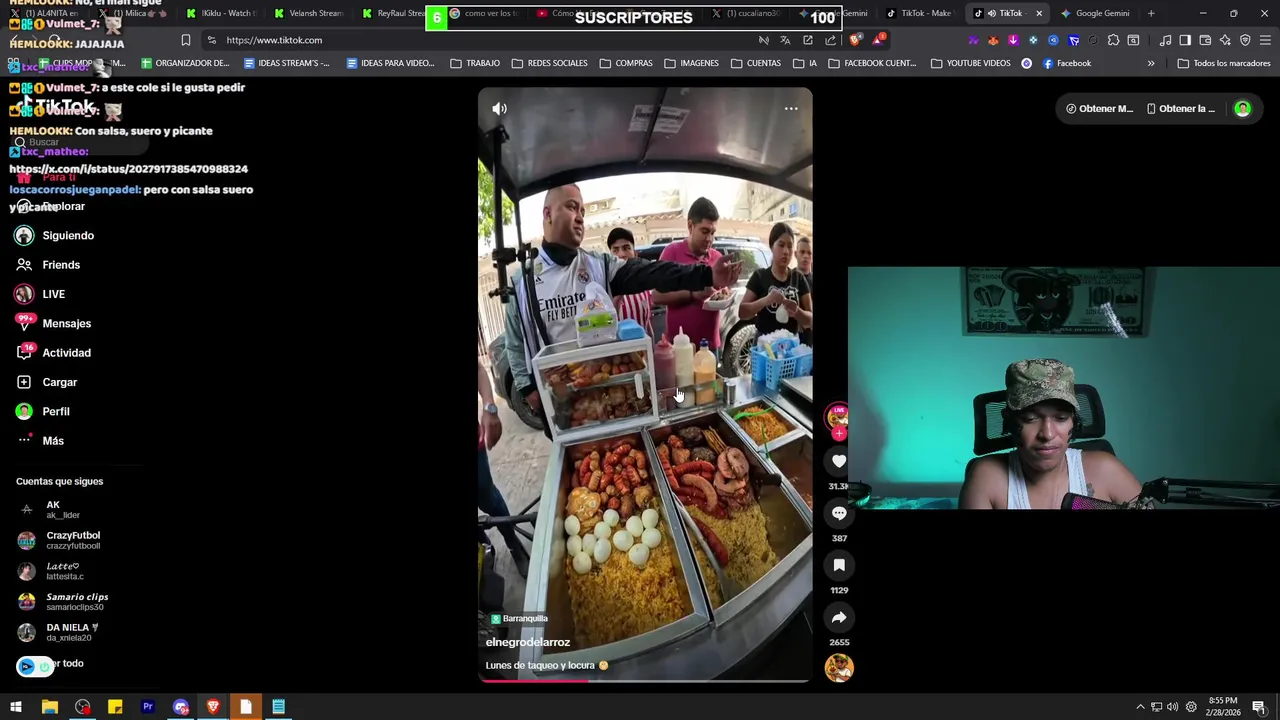Like the video with the heart icon
The height and width of the screenshot is (720, 1280).
(839, 461)
